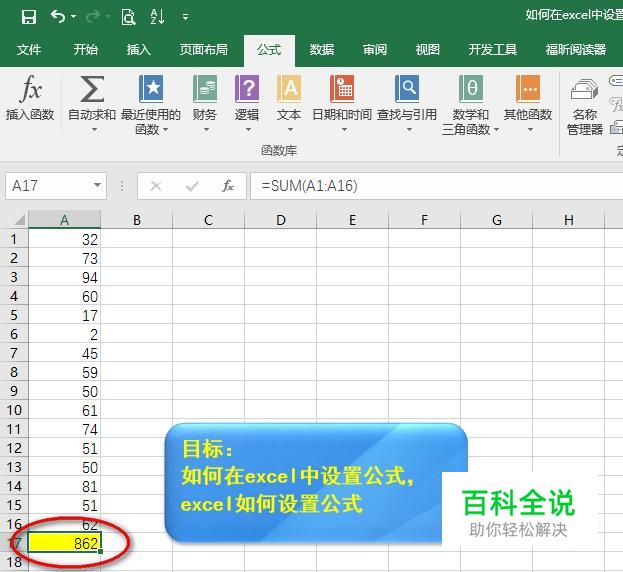Viewport: 623px width, 572px height.
Task: Go to the 数据 tab
Action: [322, 50]
